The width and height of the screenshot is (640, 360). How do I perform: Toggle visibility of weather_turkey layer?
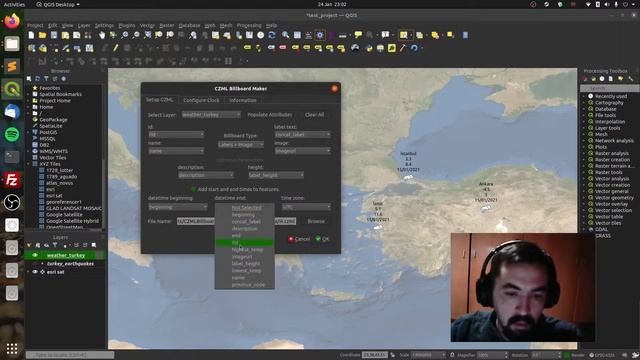pyautogui.click(x=35, y=255)
